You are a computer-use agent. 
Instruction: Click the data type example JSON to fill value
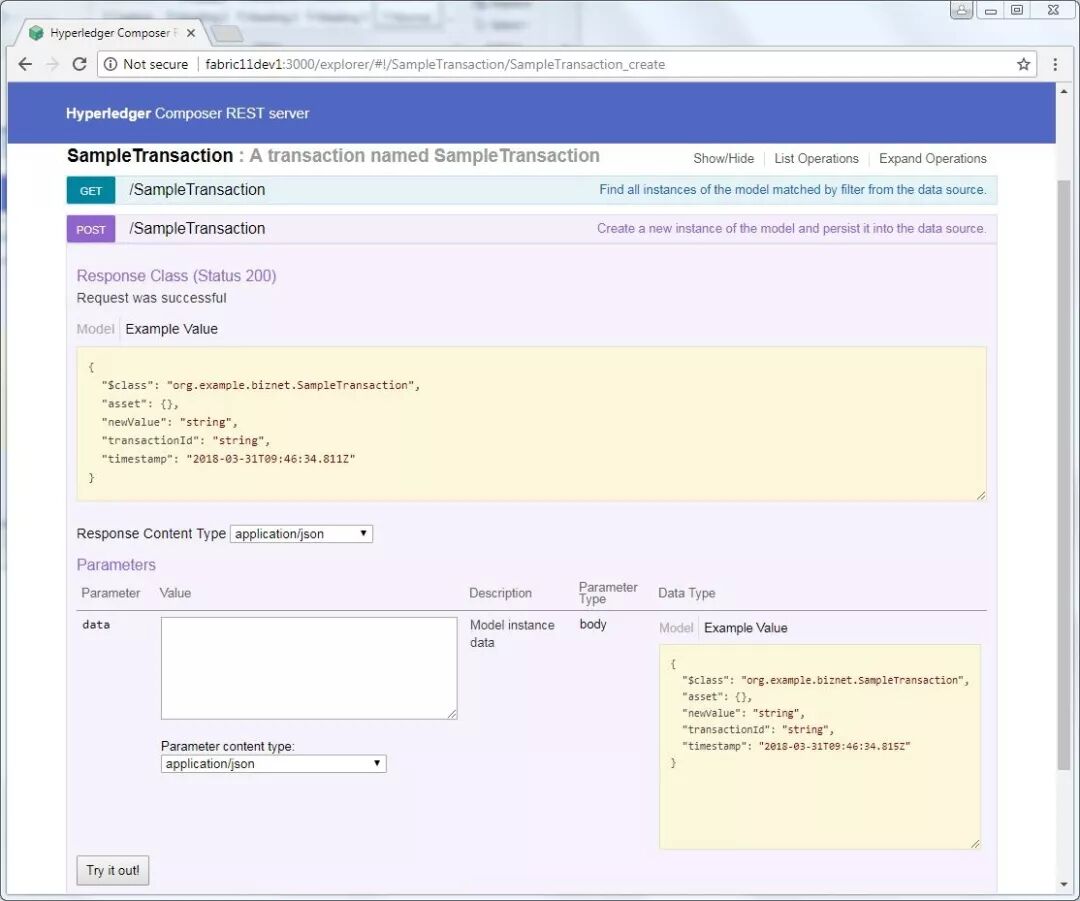tap(820, 747)
